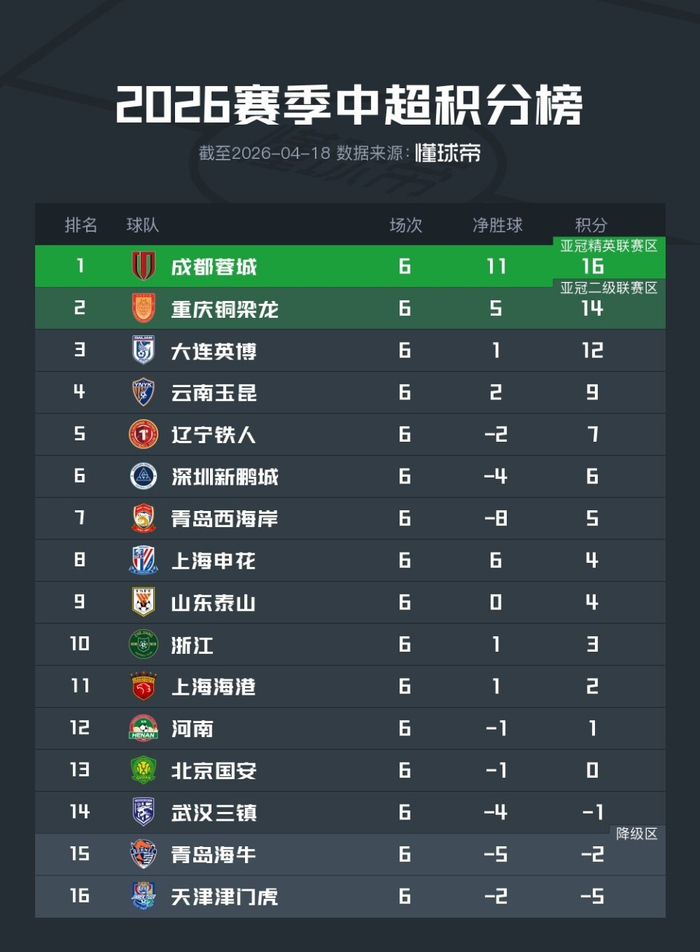Select the 上海申花 club emblem
The width and height of the screenshot is (700, 952).
(x=144, y=560)
